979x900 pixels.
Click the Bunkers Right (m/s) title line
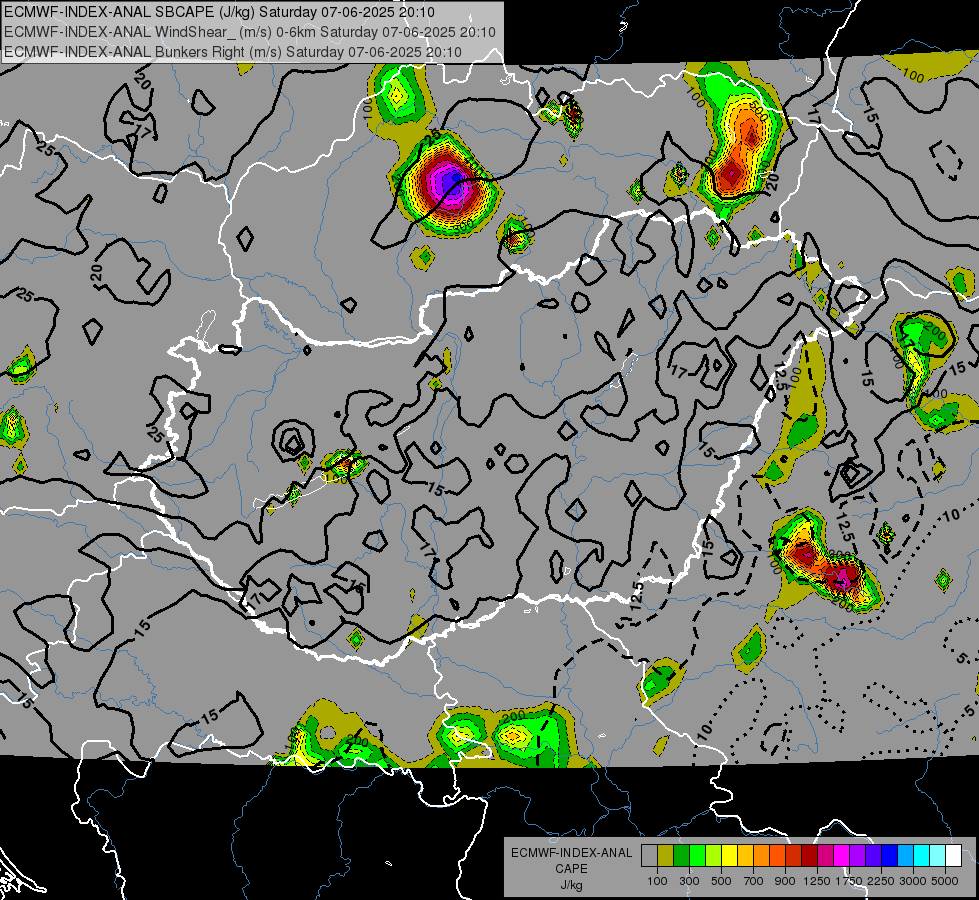(x=233, y=52)
